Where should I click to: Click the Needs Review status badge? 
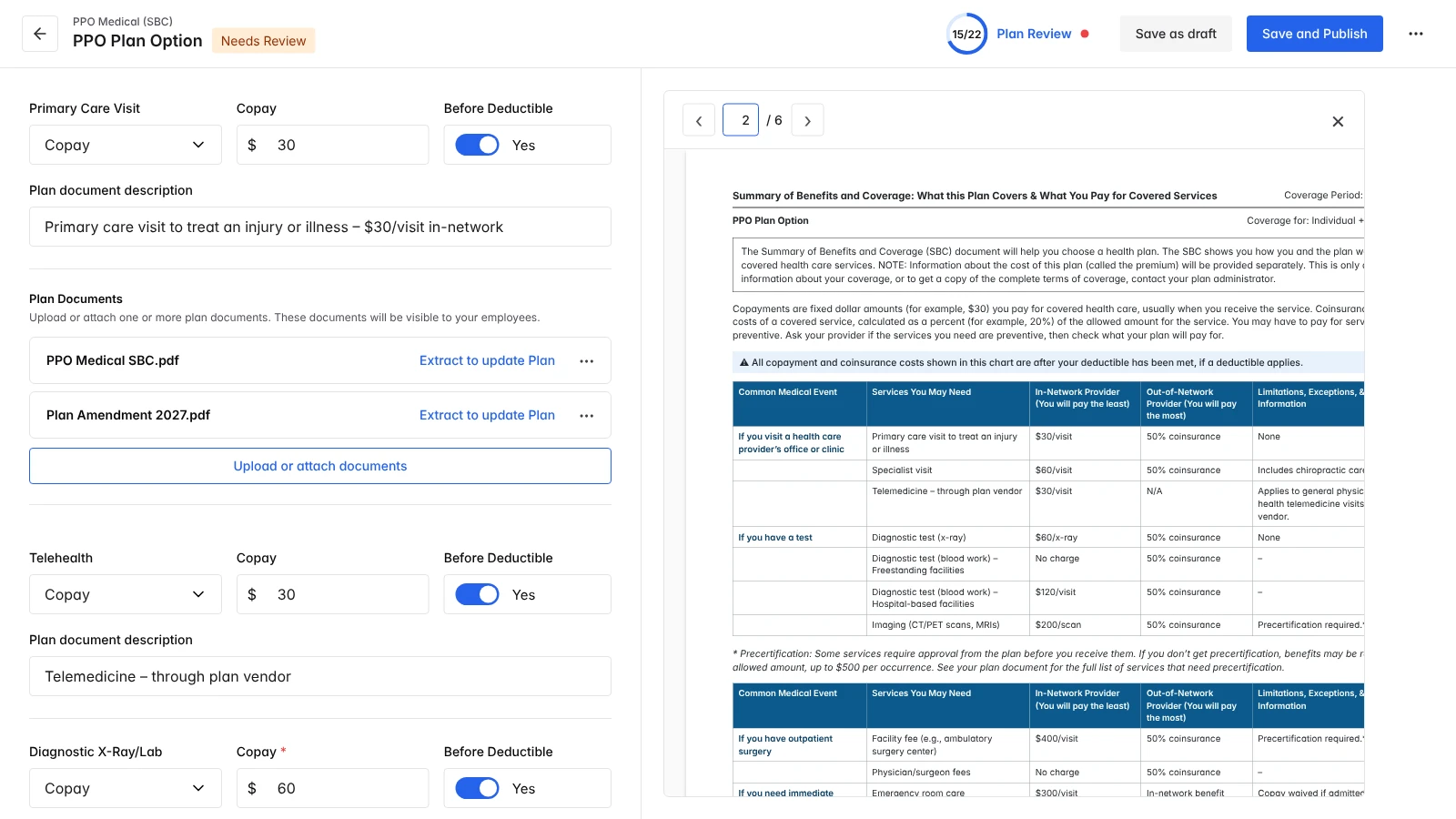[264, 41]
